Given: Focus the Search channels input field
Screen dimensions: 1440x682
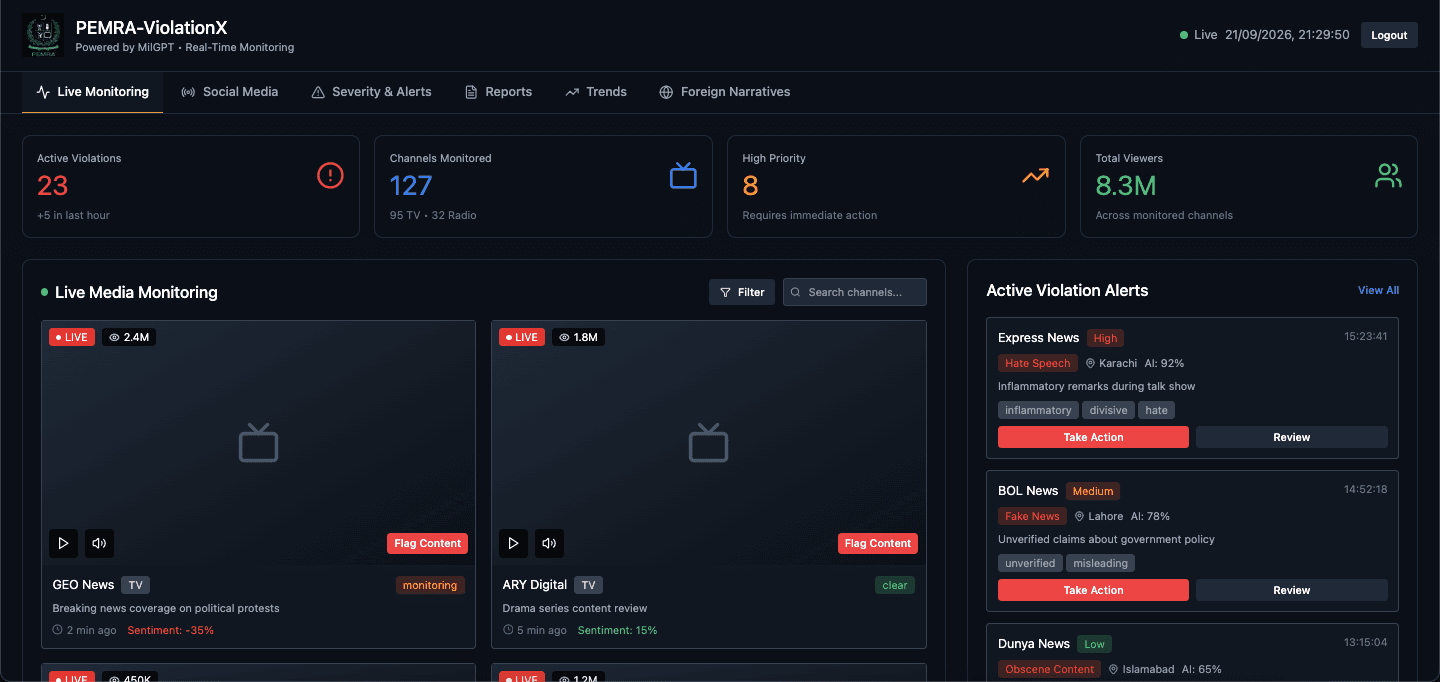Looking at the screenshot, I should coord(855,292).
